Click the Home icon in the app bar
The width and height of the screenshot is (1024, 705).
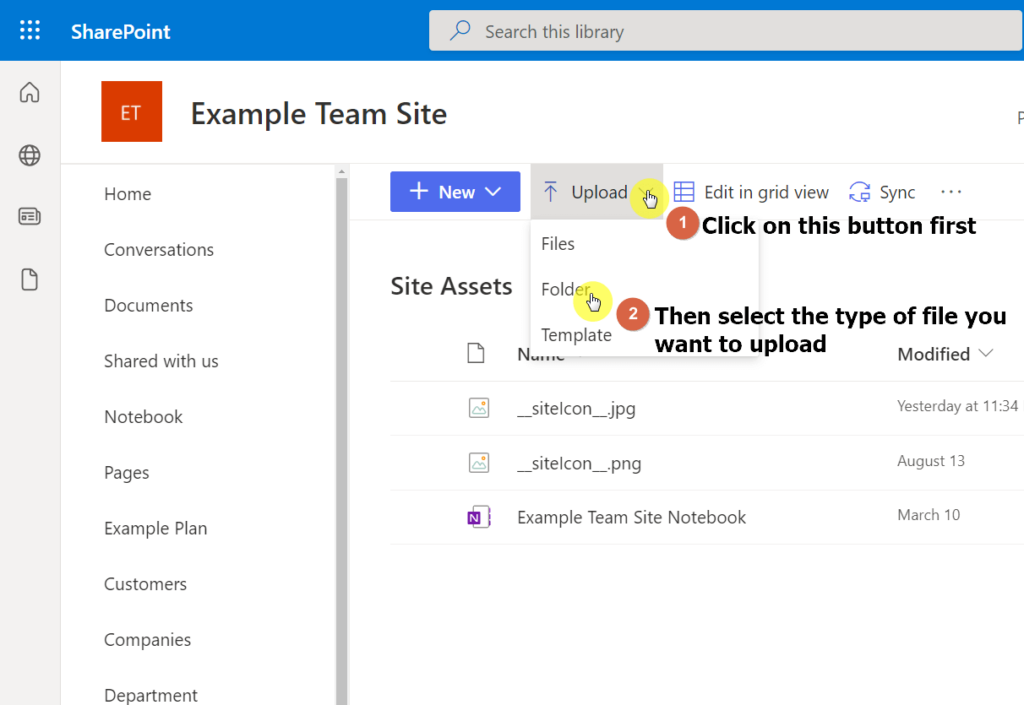pos(29,93)
